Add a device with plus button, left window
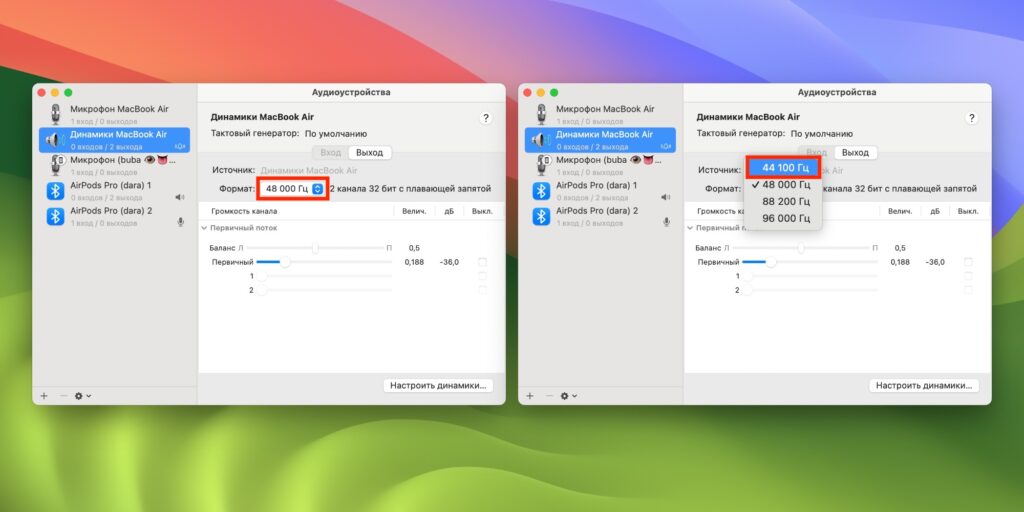The height and width of the screenshot is (512, 1024). (x=44, y=396)
